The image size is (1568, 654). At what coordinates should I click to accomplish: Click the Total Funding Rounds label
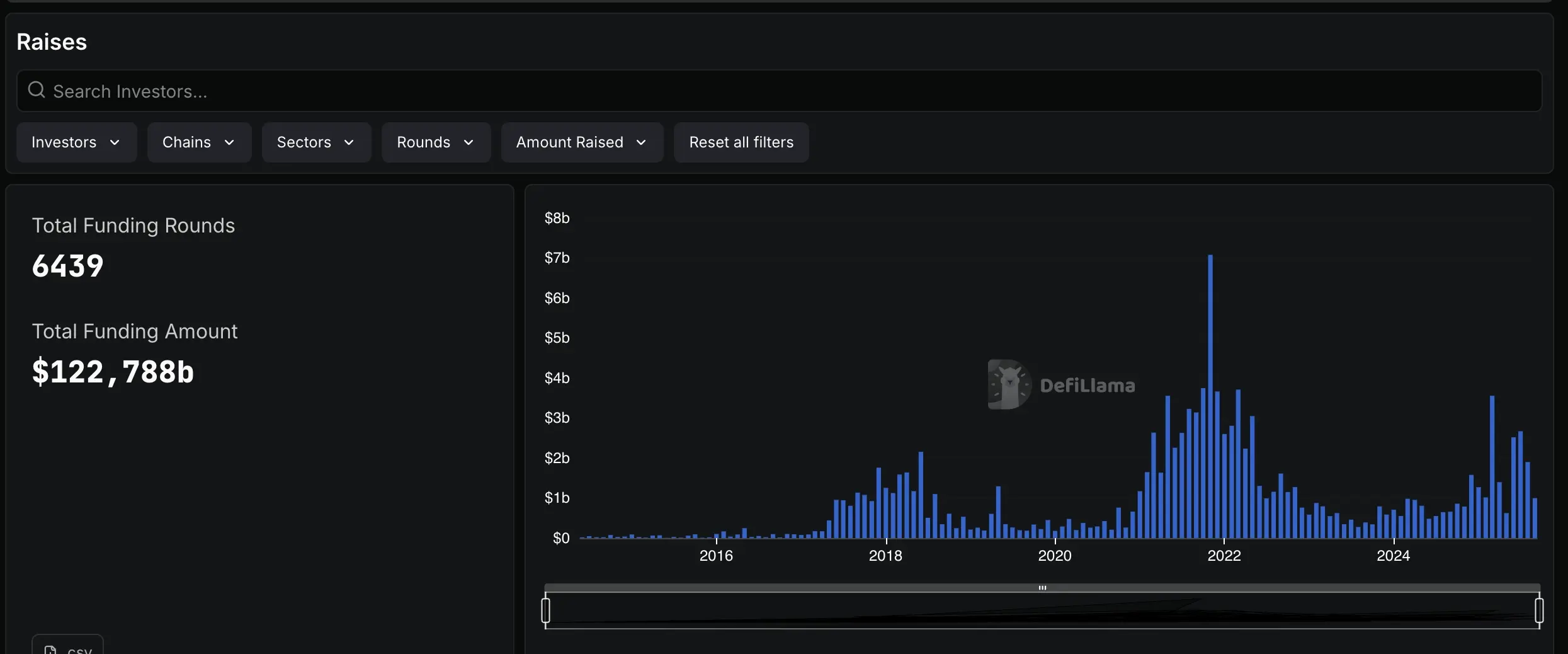134,226
